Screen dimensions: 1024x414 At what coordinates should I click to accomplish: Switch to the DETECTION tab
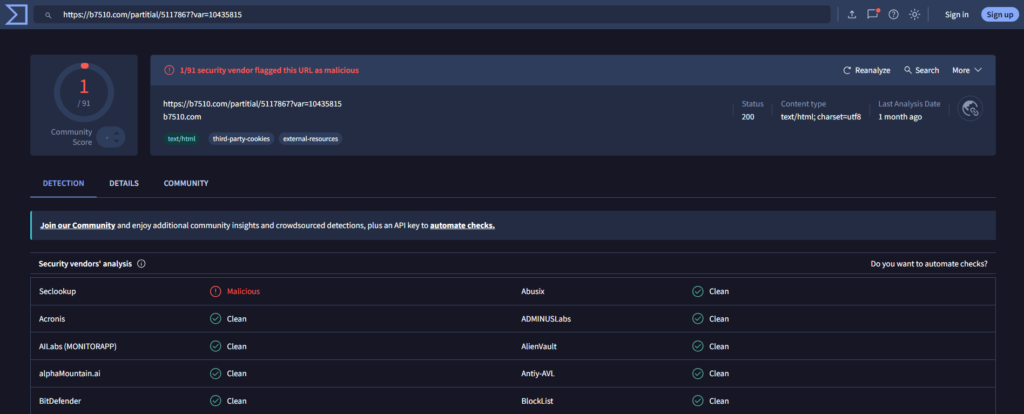63,183
